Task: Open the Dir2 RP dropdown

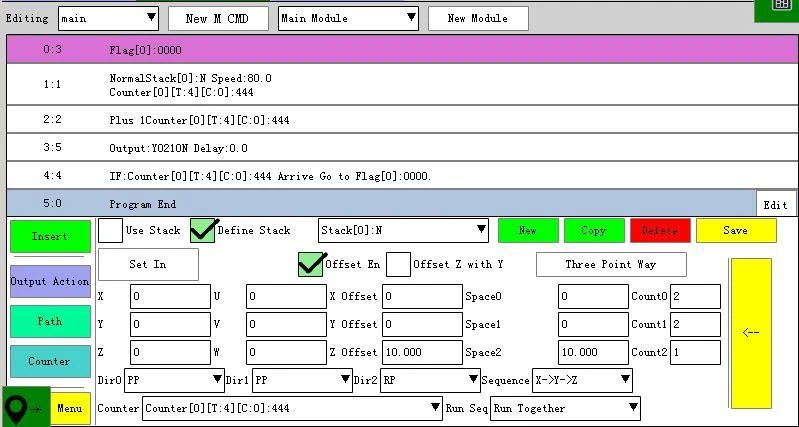Action: click(430, 380)
